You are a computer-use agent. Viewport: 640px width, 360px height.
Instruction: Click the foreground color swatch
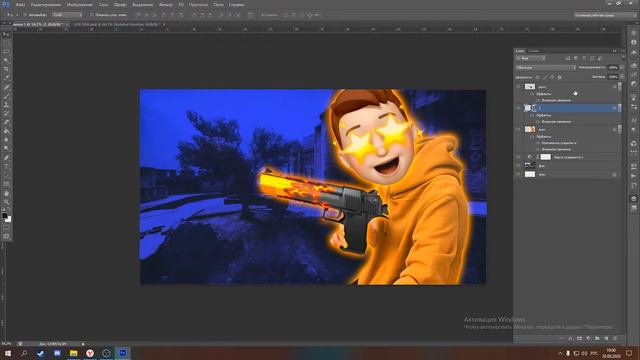click(x=4, y=215)
